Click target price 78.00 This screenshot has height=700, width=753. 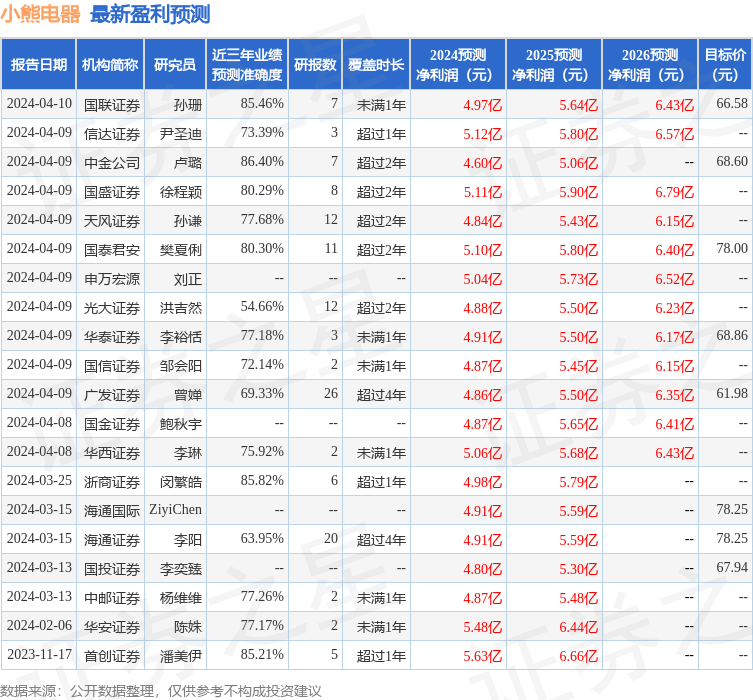point(732,248)
